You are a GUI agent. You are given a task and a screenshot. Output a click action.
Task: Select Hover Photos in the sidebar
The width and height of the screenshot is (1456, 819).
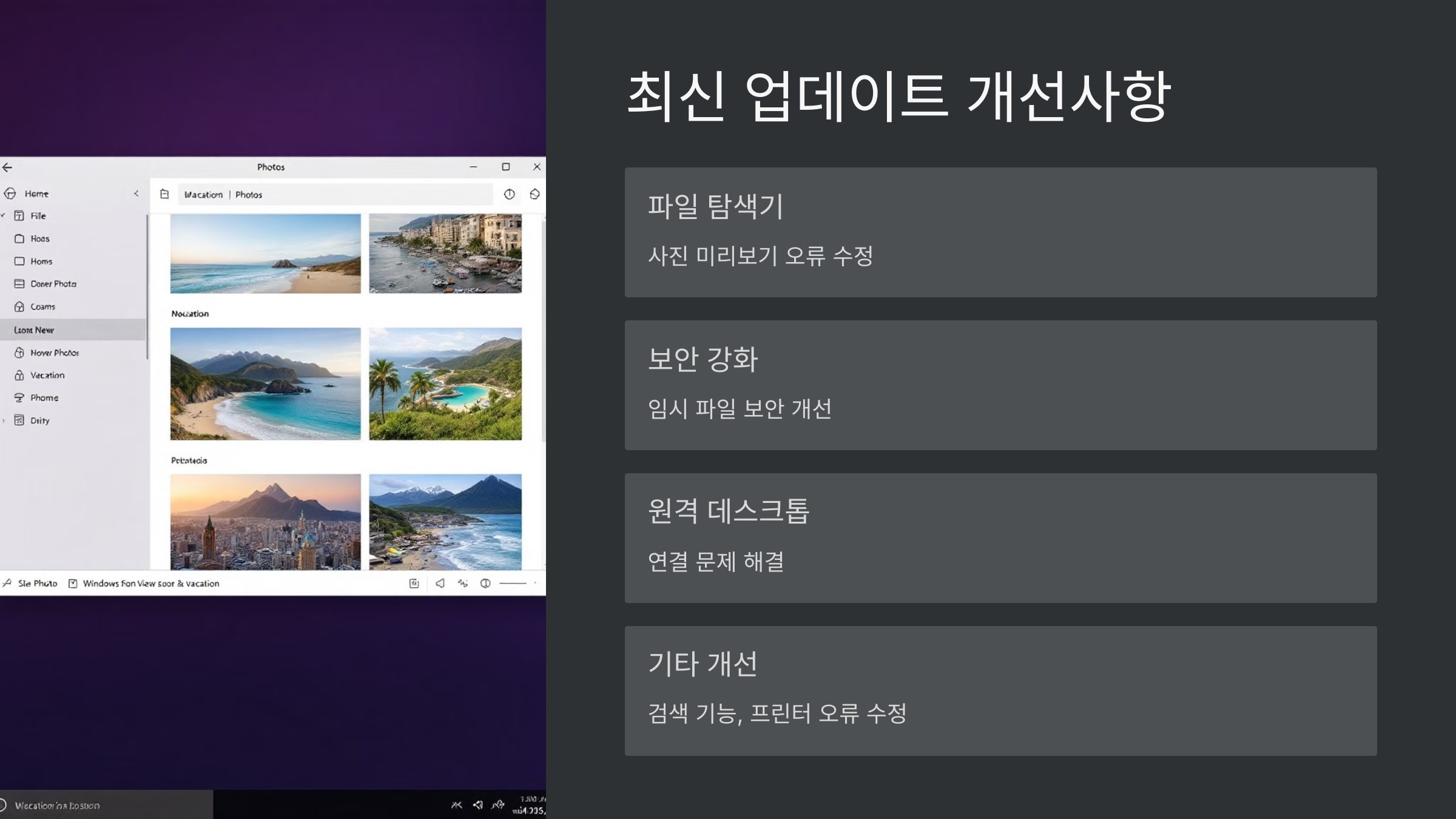pyautogui.click(x=55, y=352)
